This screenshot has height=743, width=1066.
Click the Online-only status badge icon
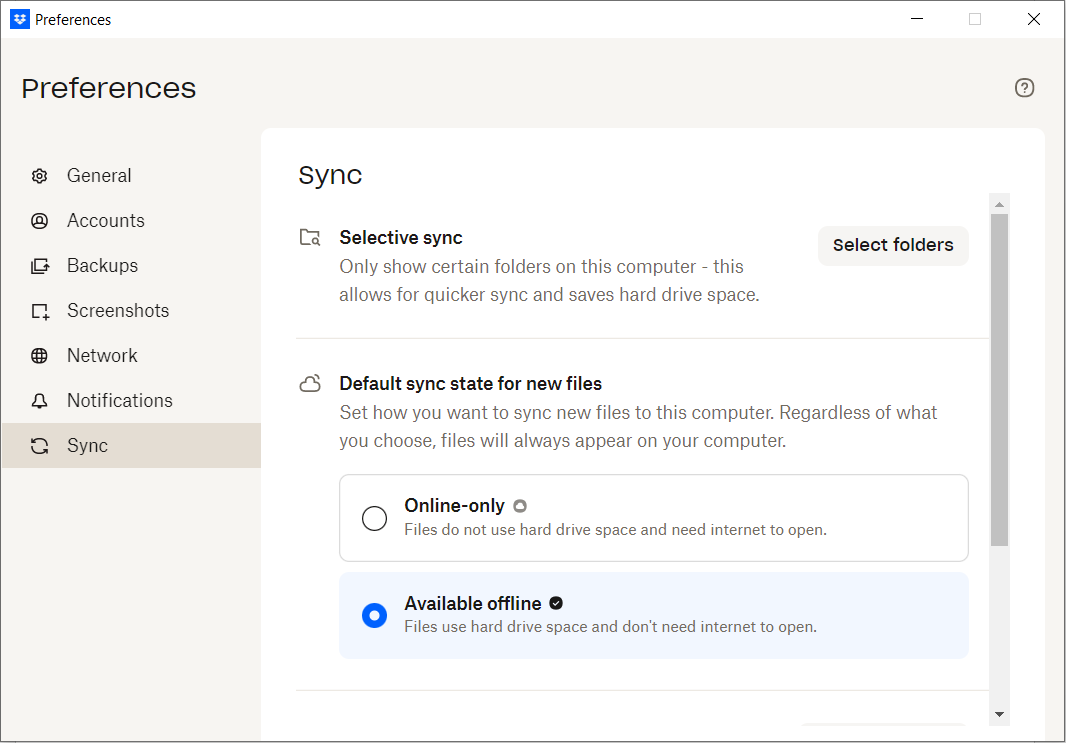coord(519,506)
